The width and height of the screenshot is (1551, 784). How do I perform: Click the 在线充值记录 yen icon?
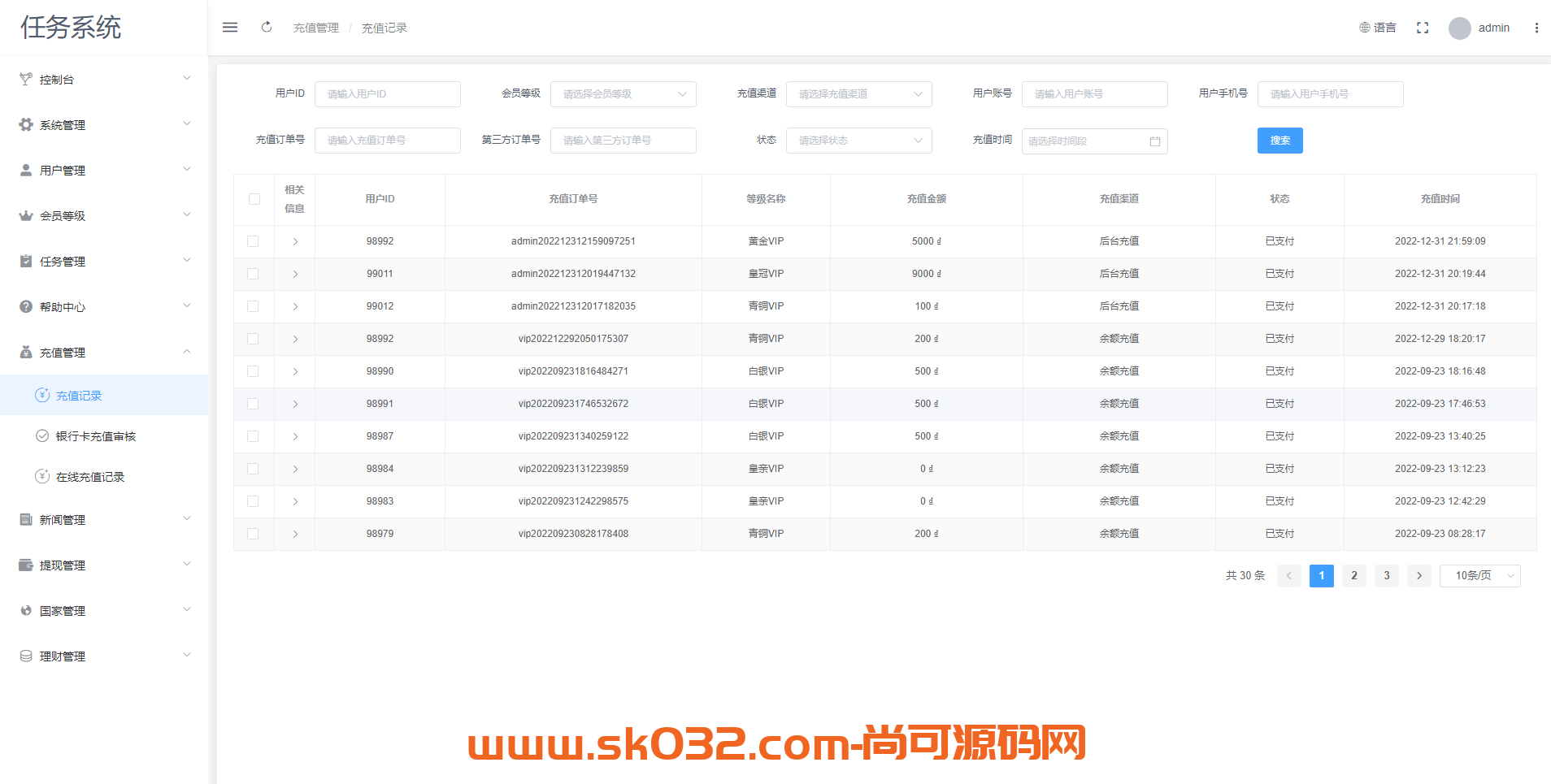click(x=42, y=476)
